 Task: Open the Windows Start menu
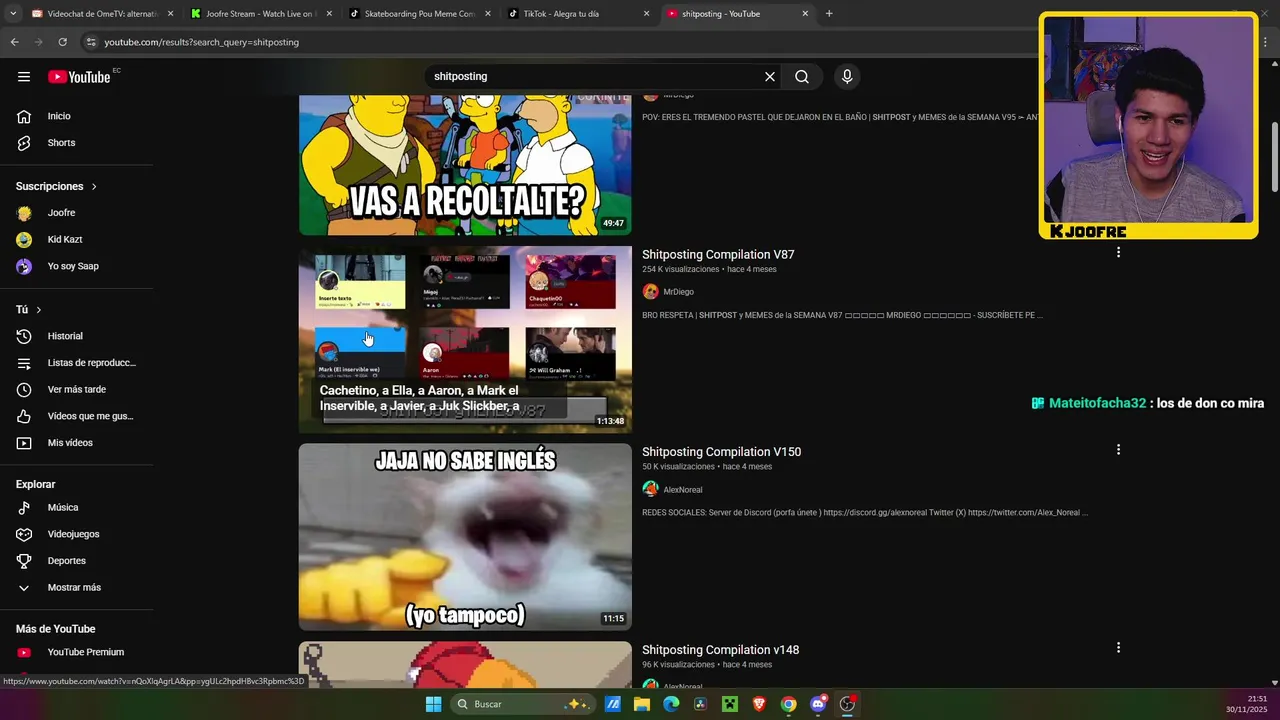pyautogui.click(x=433, y=704)
